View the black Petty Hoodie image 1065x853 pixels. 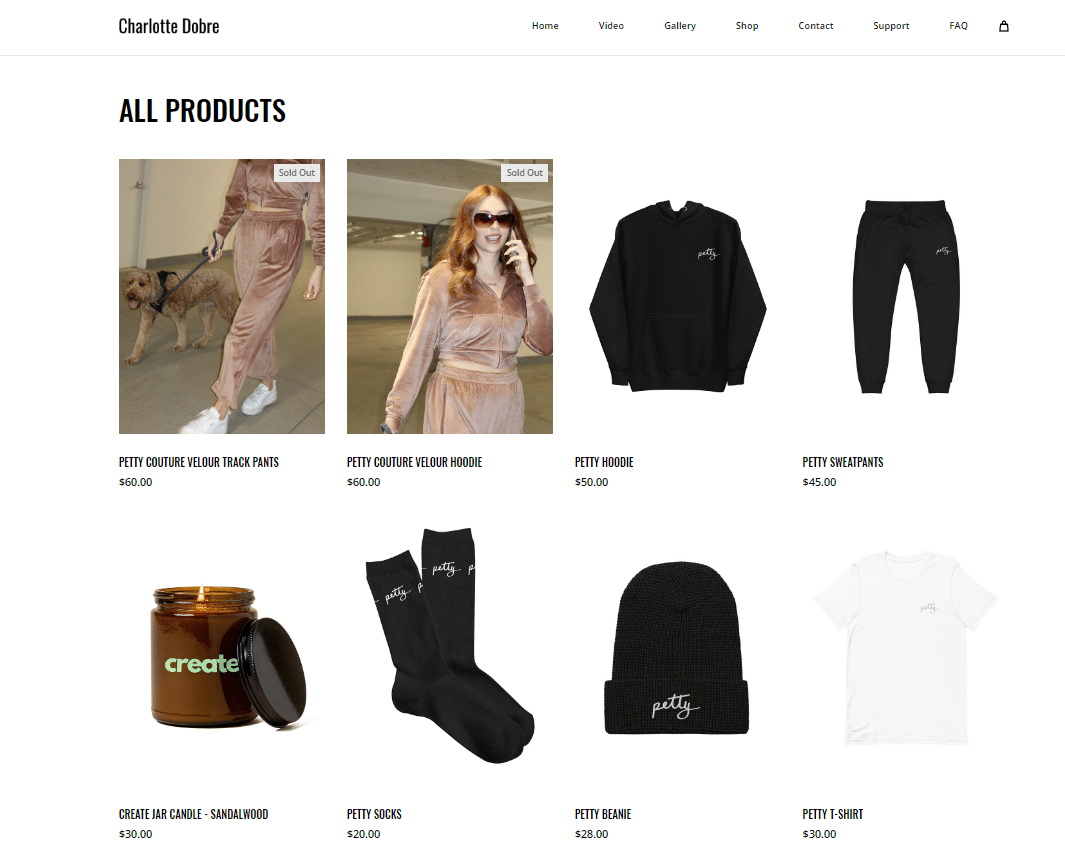(677, 296)
